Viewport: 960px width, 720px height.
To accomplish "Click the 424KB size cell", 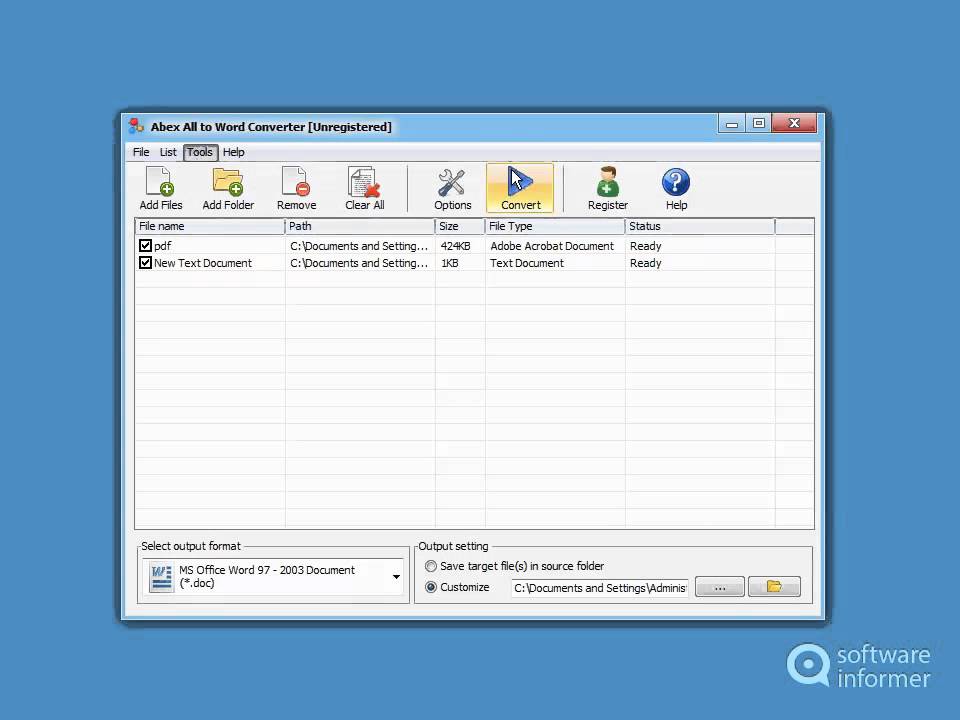I will pos(456,246).
